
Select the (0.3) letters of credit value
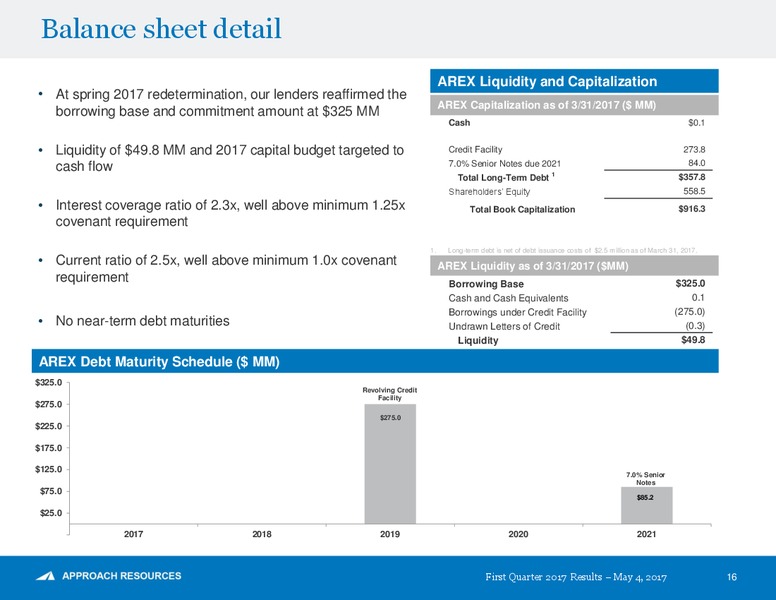pyautogui.click(x=695, y=326)
